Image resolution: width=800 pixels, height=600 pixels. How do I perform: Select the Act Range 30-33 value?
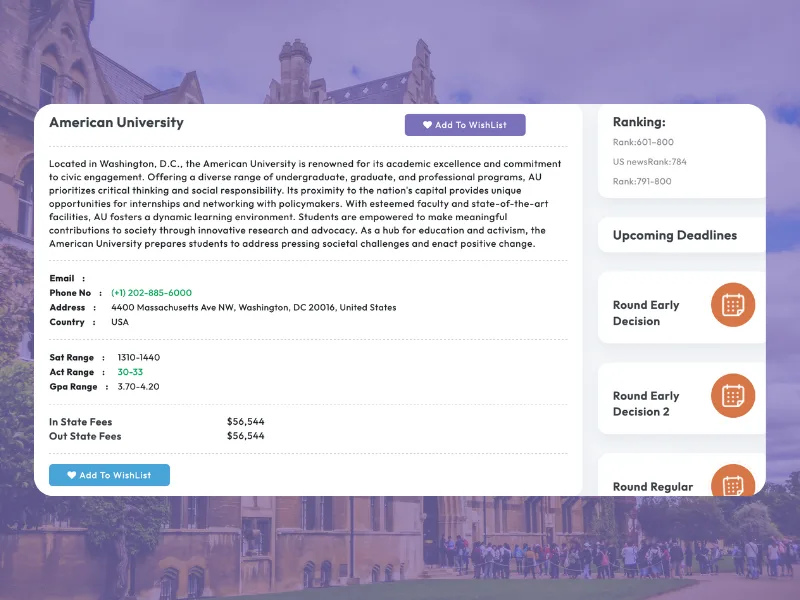(130, 372)
